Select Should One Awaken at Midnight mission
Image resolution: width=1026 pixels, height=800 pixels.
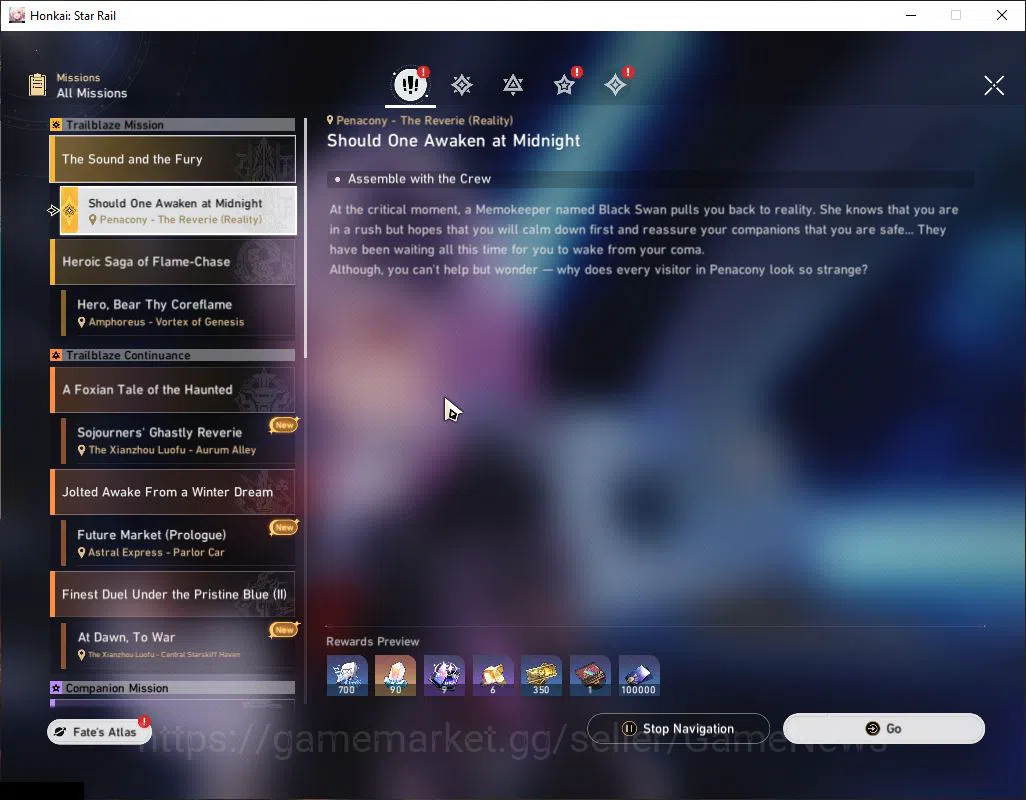[x=178, y=211]
